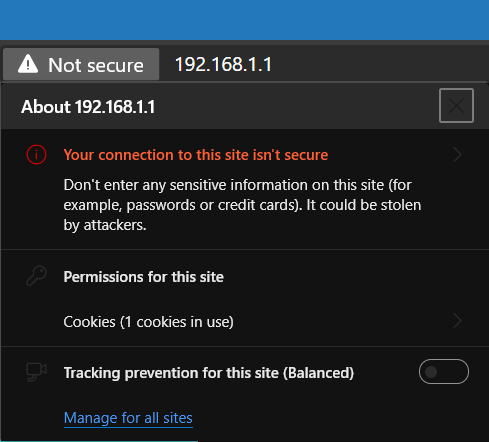This screenshot has width=489, height=442.
Task: Open Cookies (1 cookies in use)
Action: pos(243,322)
